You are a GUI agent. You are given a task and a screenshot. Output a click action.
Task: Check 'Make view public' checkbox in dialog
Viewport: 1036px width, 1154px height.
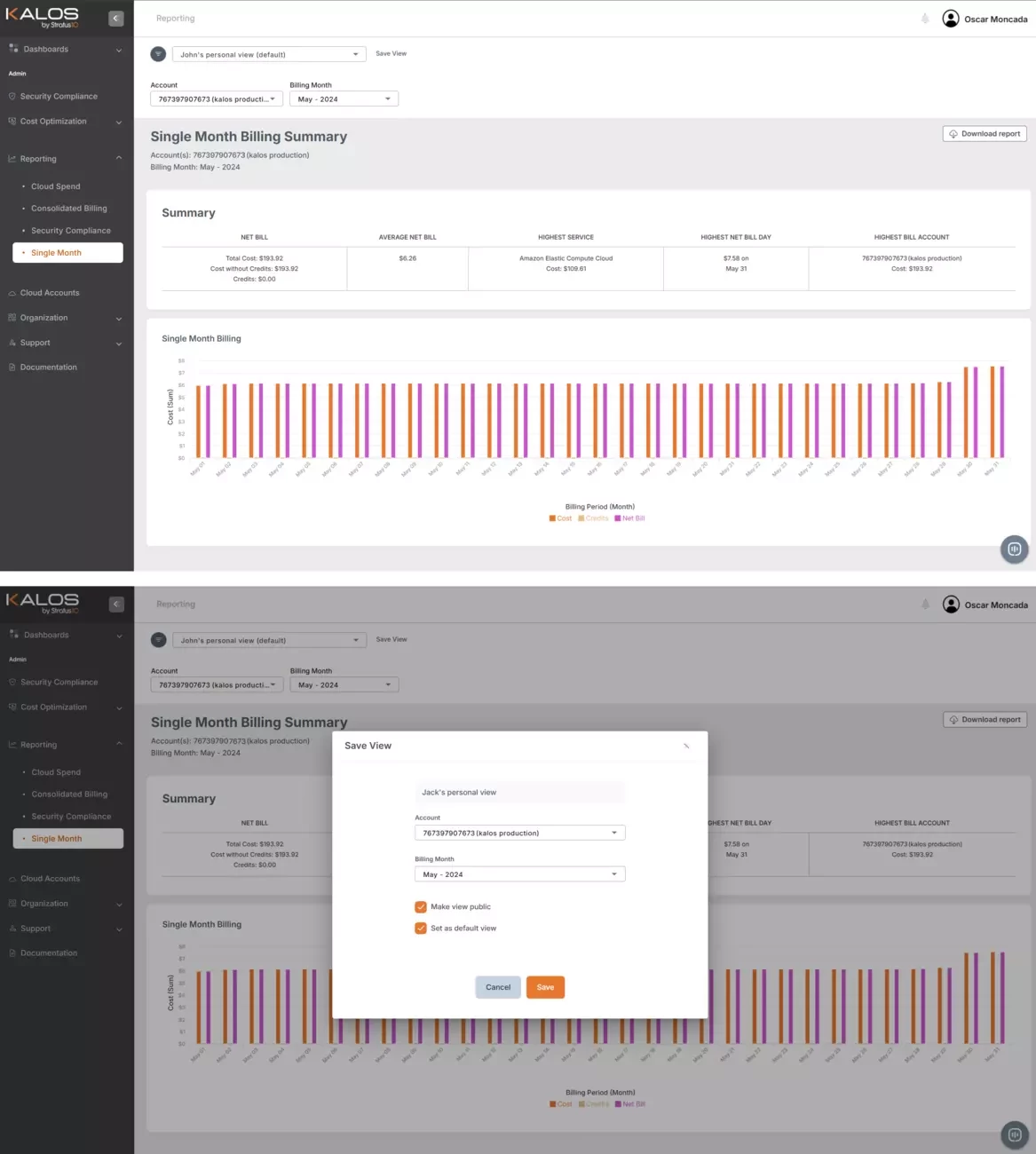tap(421, 907)
